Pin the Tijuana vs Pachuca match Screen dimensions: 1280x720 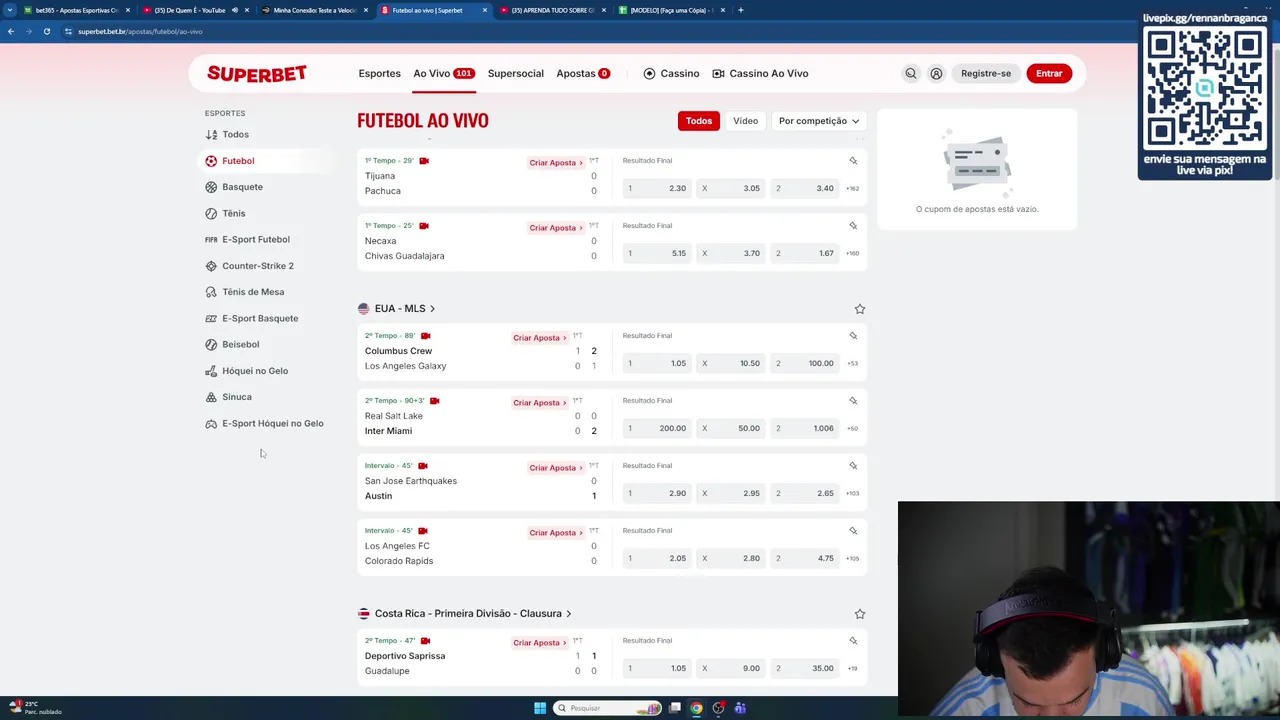tap(853, 161)
